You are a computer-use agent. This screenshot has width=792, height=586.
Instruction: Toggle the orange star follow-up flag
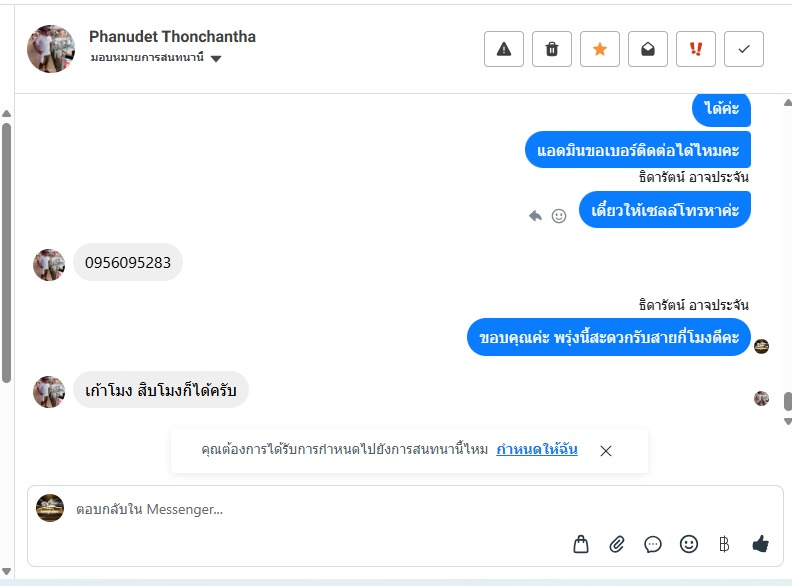click(600, 49)
